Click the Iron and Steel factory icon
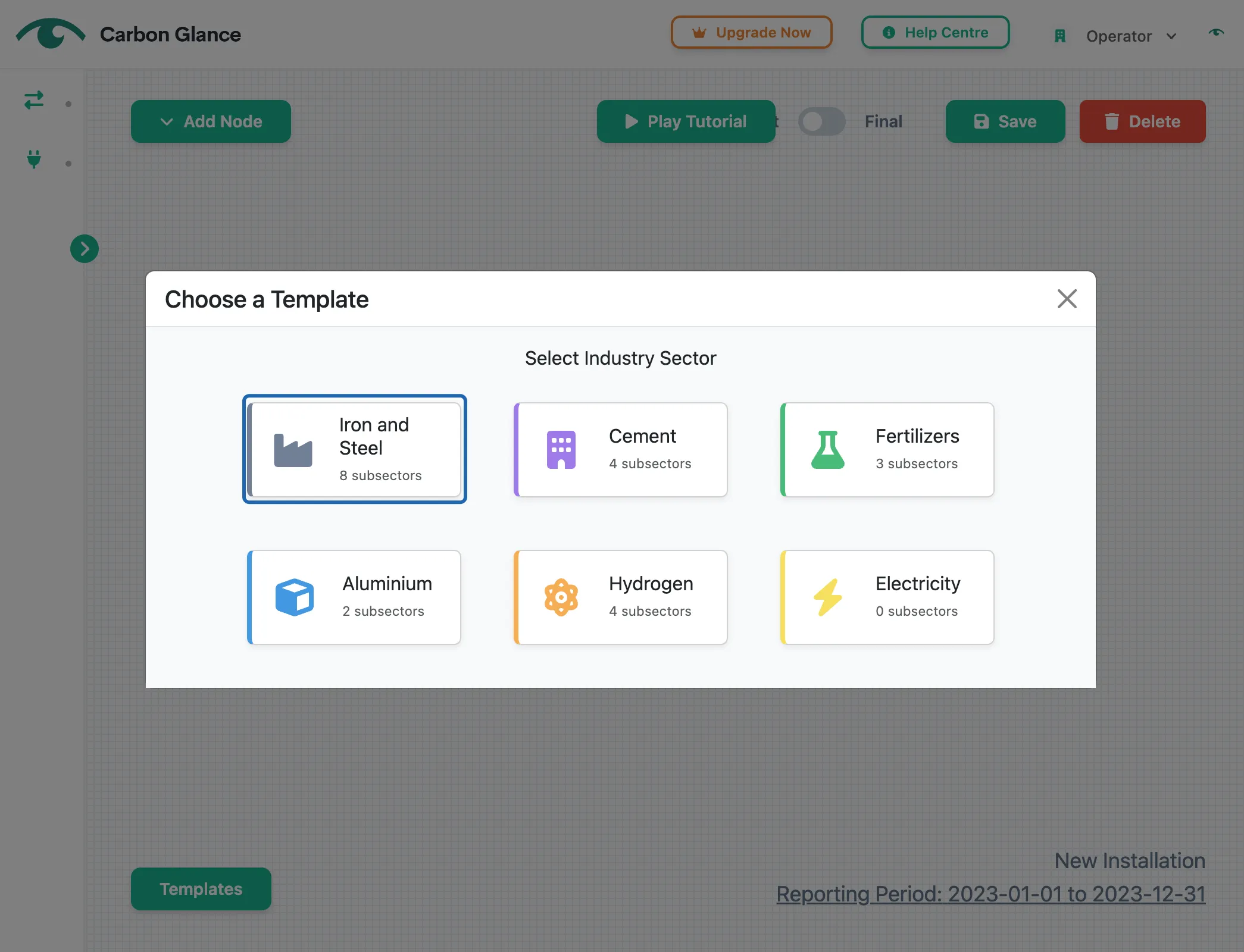 coord(293,450)
